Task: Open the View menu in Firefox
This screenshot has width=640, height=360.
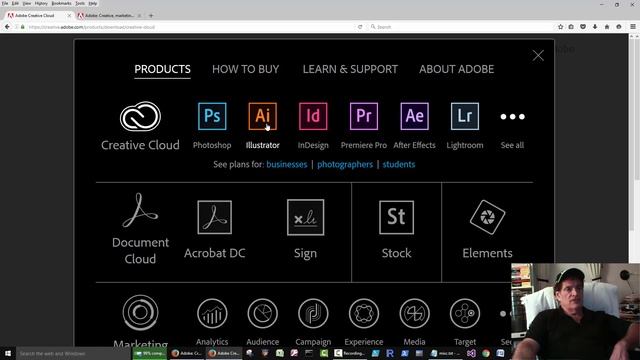Action: [x=27, y=3]
